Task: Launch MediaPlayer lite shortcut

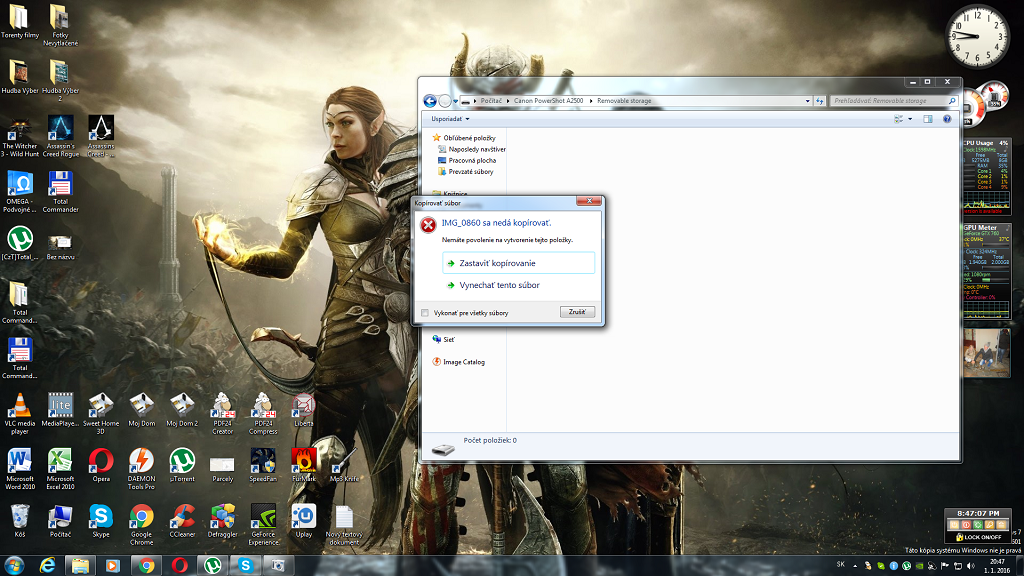Action: pos(60,410)
